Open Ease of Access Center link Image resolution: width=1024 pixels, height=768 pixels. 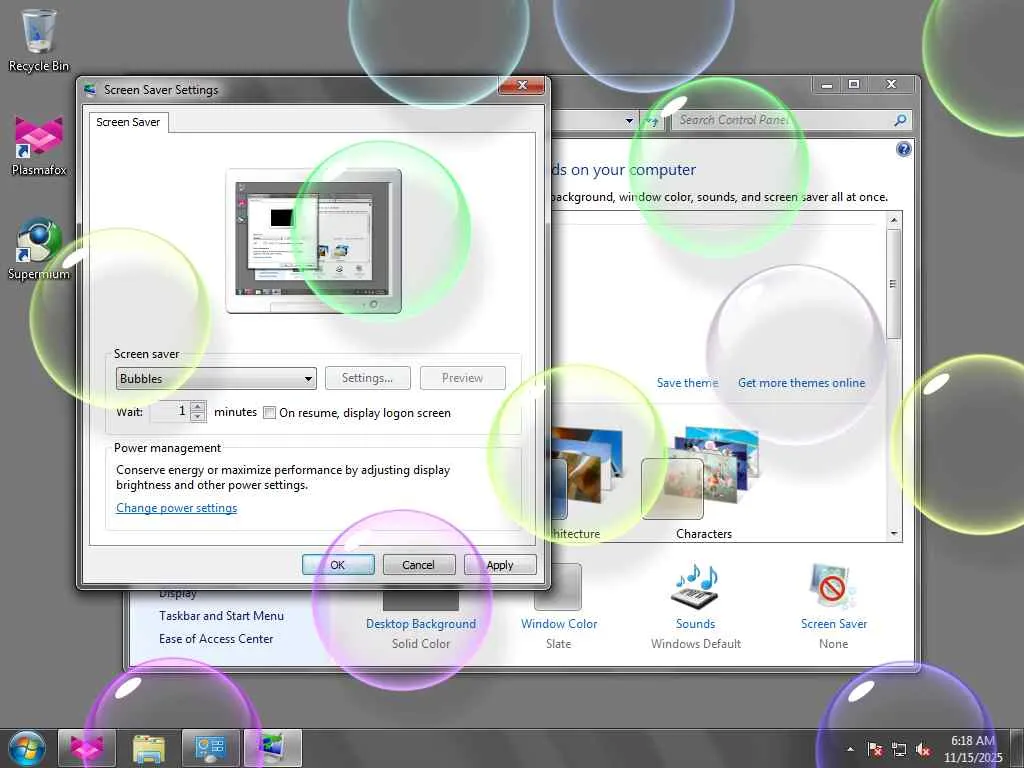tap(216, 639)
